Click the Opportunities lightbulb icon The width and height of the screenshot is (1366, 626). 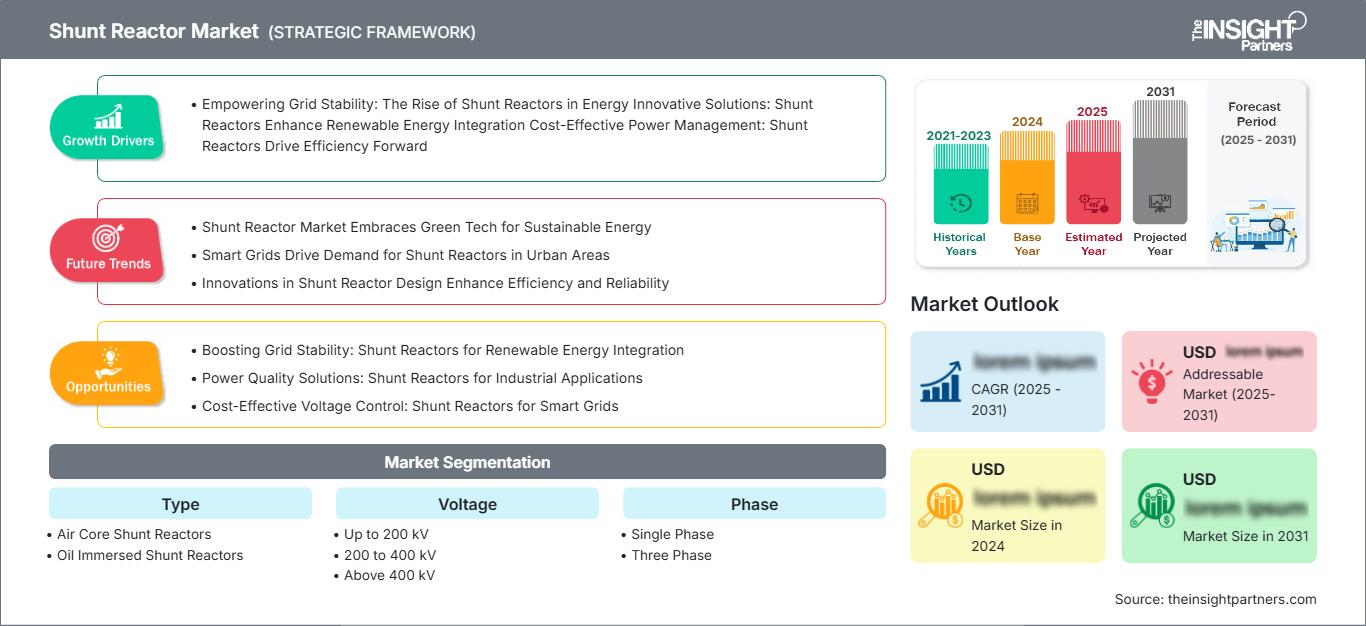108,361
